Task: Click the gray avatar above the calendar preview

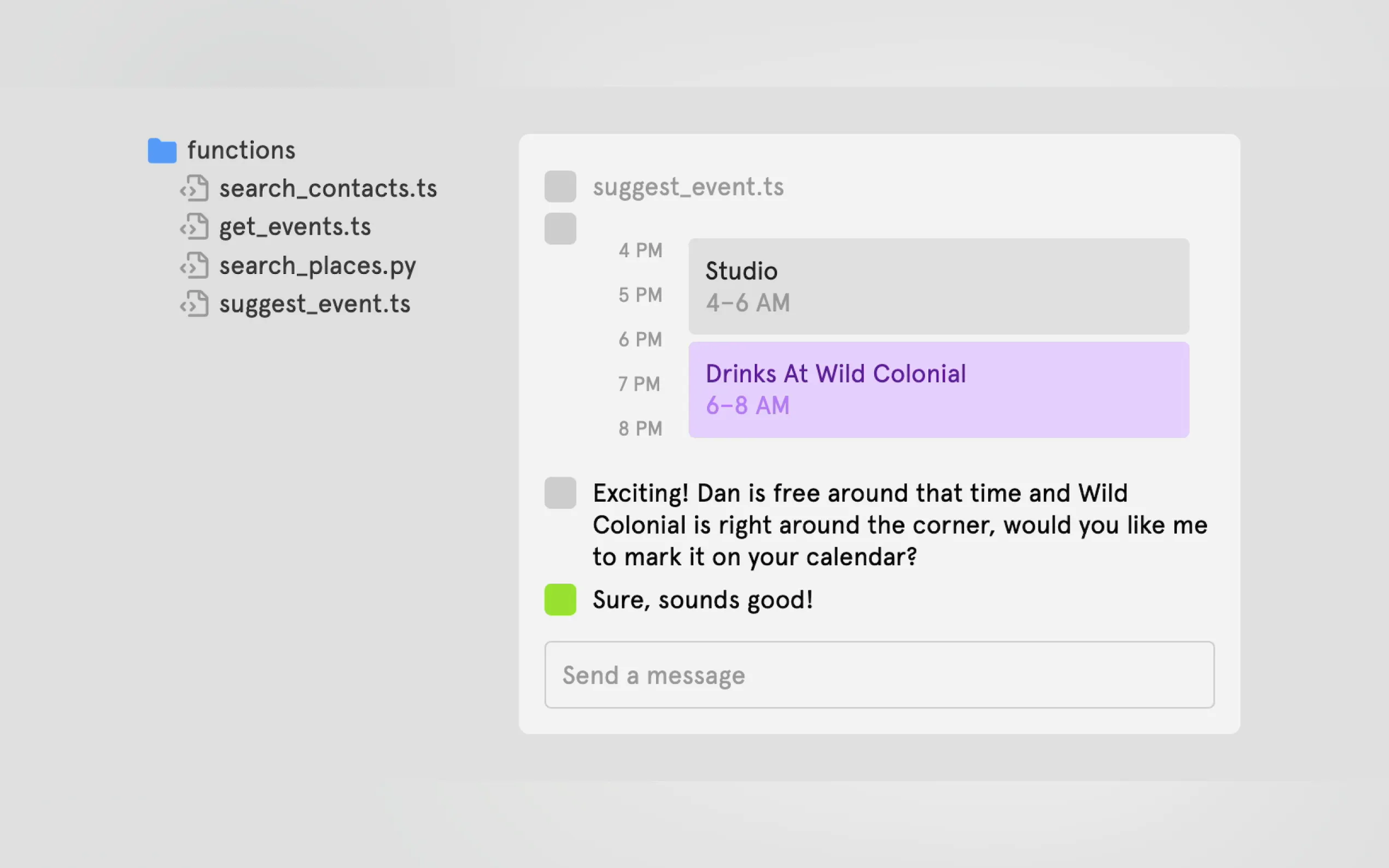Action: click(x=560, y=228)
